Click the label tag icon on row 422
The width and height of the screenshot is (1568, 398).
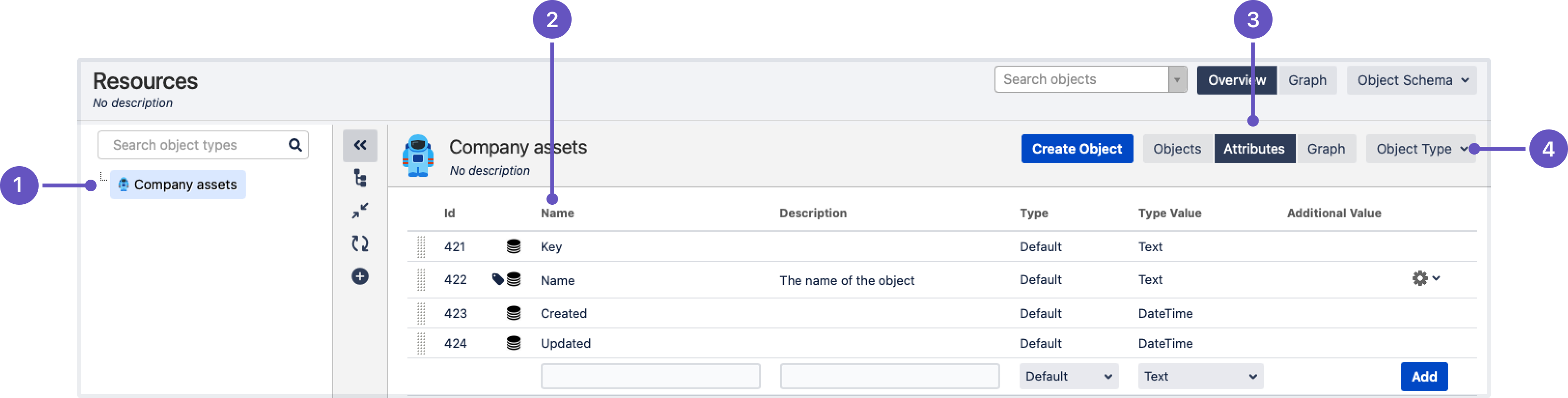tap(498, 279)
